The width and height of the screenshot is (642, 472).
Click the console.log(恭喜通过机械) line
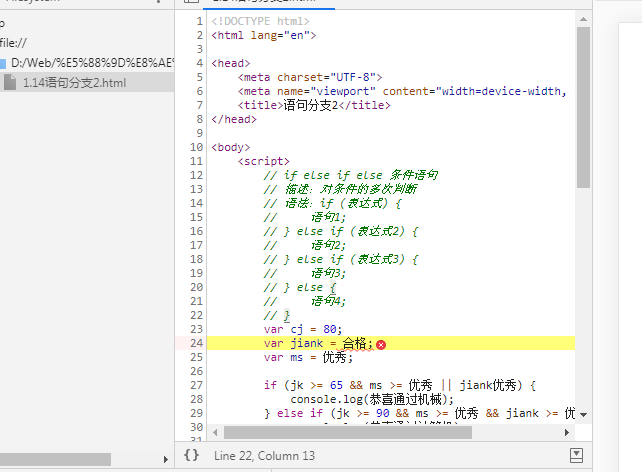[372, 399]
